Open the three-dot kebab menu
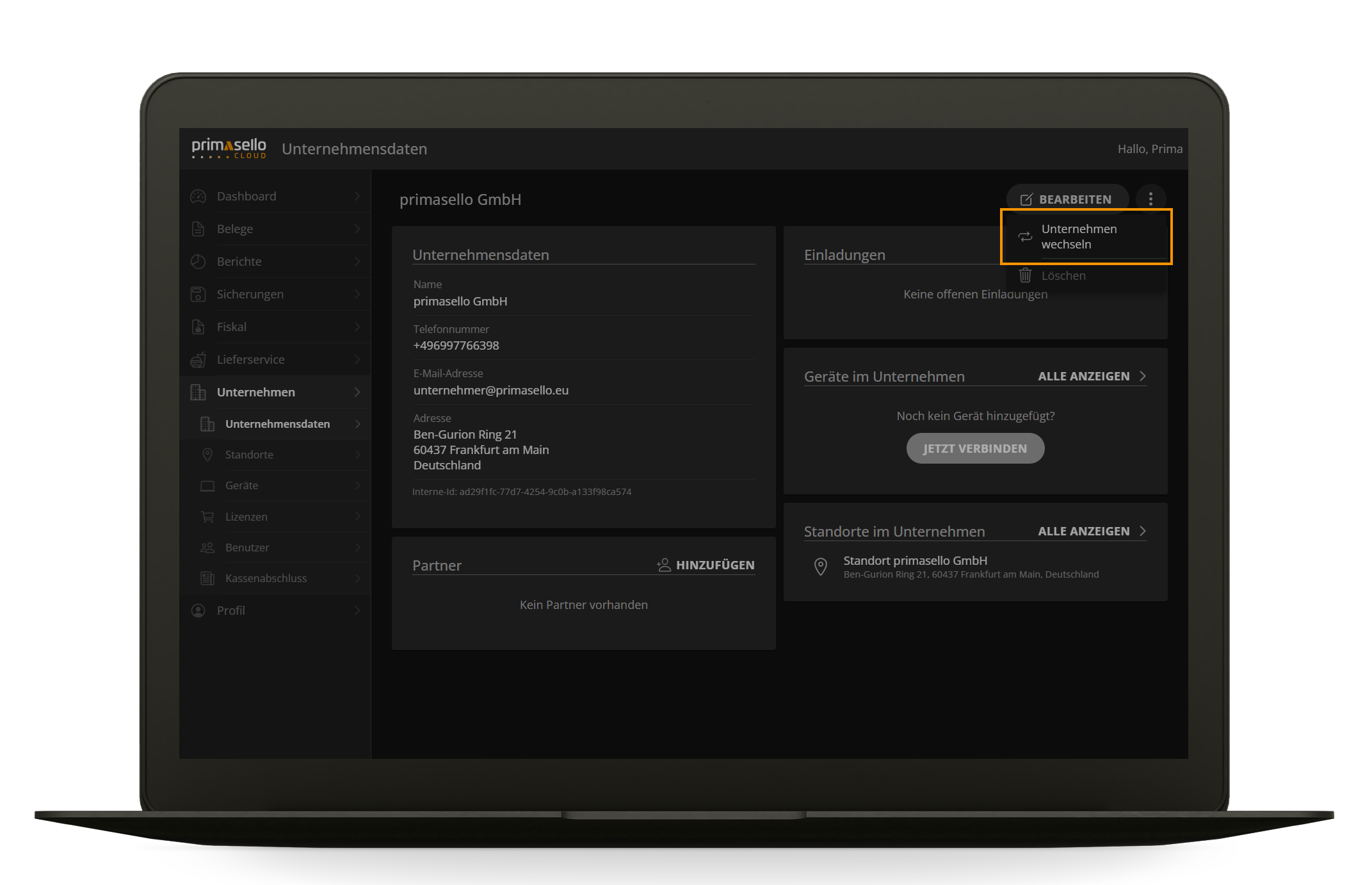The width and height of the screenshot is (1372, 885). (x=1150, y=199)
